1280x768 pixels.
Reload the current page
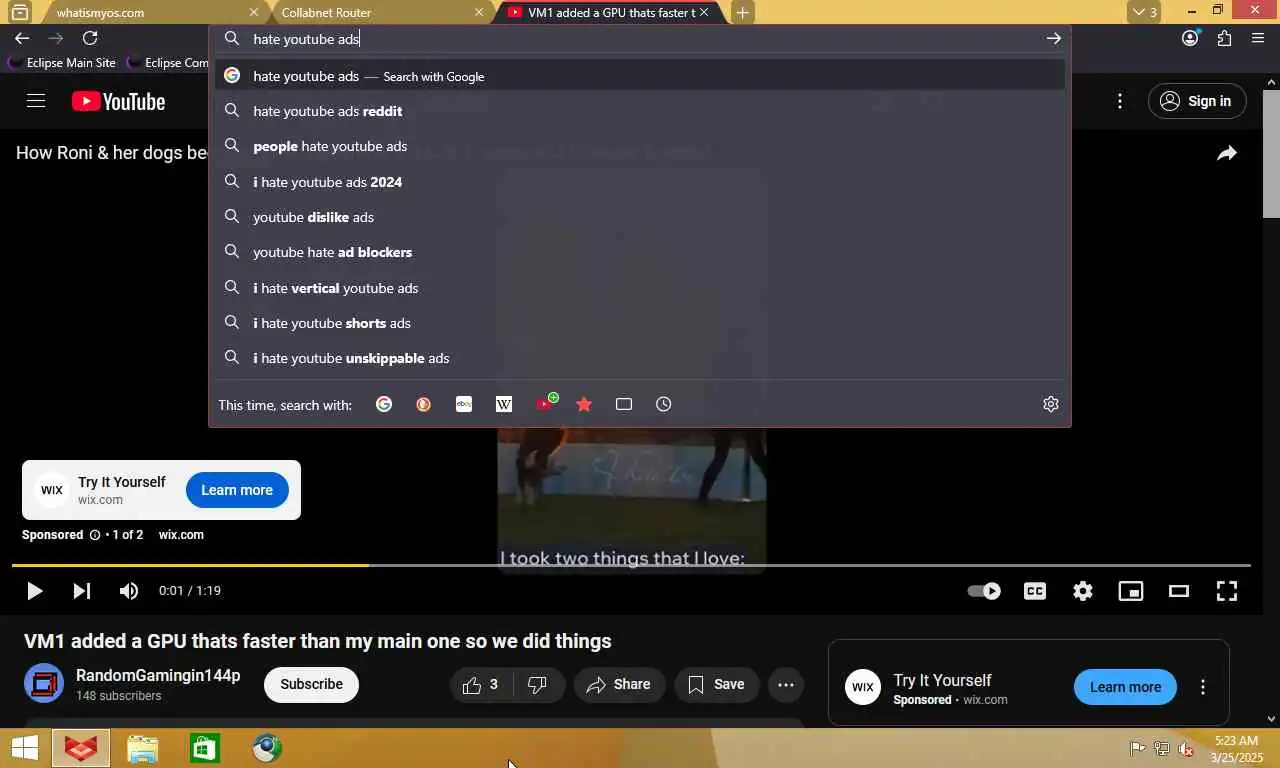click(x=90, y=38)
